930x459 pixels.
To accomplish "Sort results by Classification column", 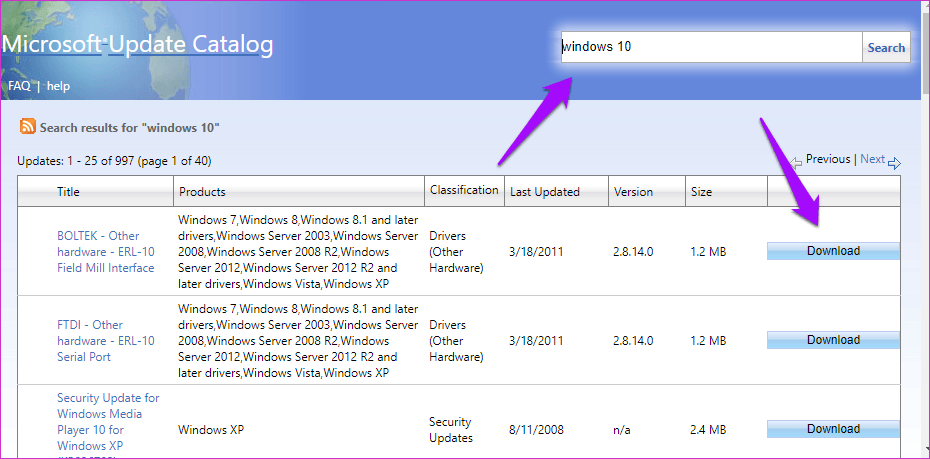I will pos(464,190).
